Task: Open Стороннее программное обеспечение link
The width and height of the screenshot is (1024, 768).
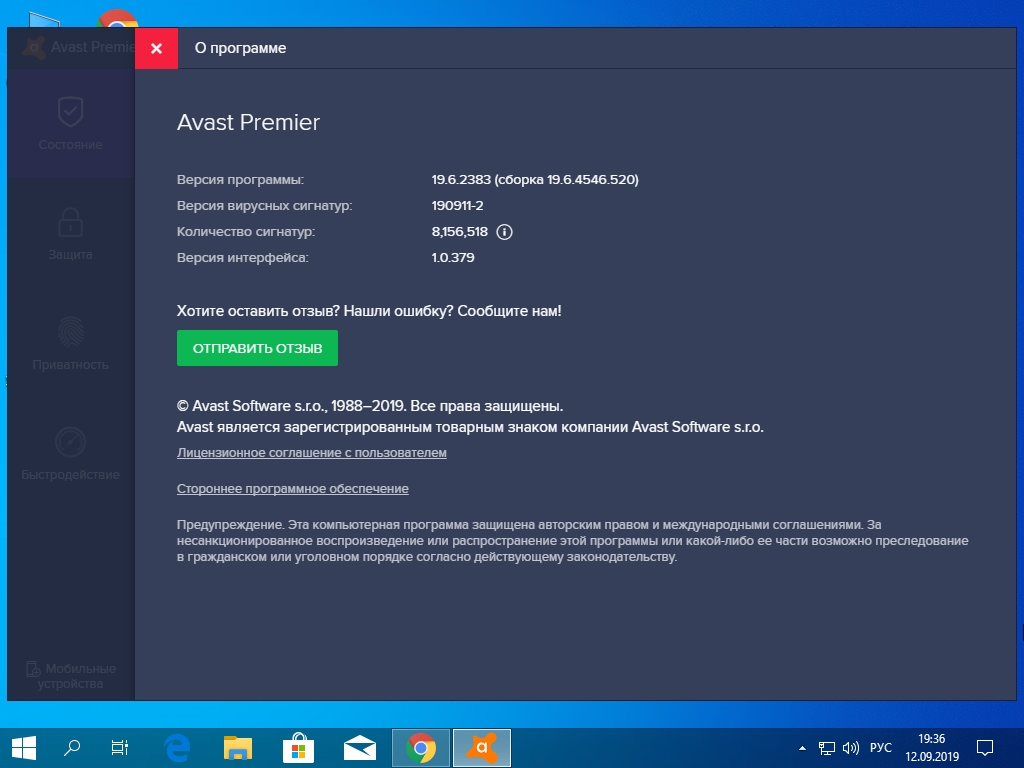Action: pyautogui.click(x=293, y=488)
